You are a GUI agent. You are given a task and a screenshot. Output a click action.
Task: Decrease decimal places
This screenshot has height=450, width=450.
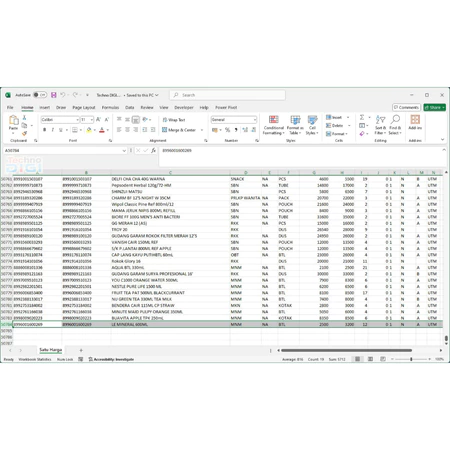click(254, 130)
